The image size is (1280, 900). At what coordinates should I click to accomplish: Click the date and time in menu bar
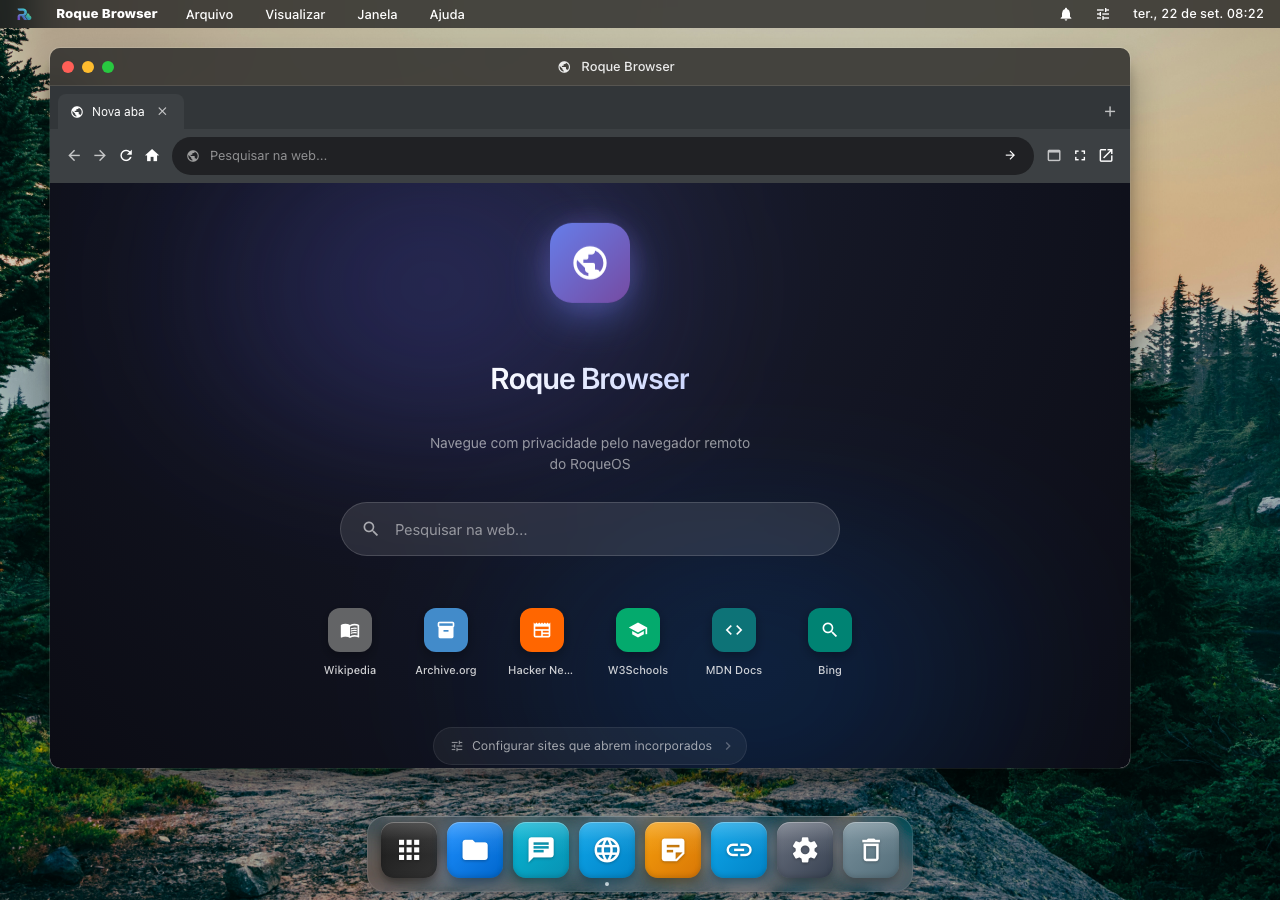[x=1198, y=14]
